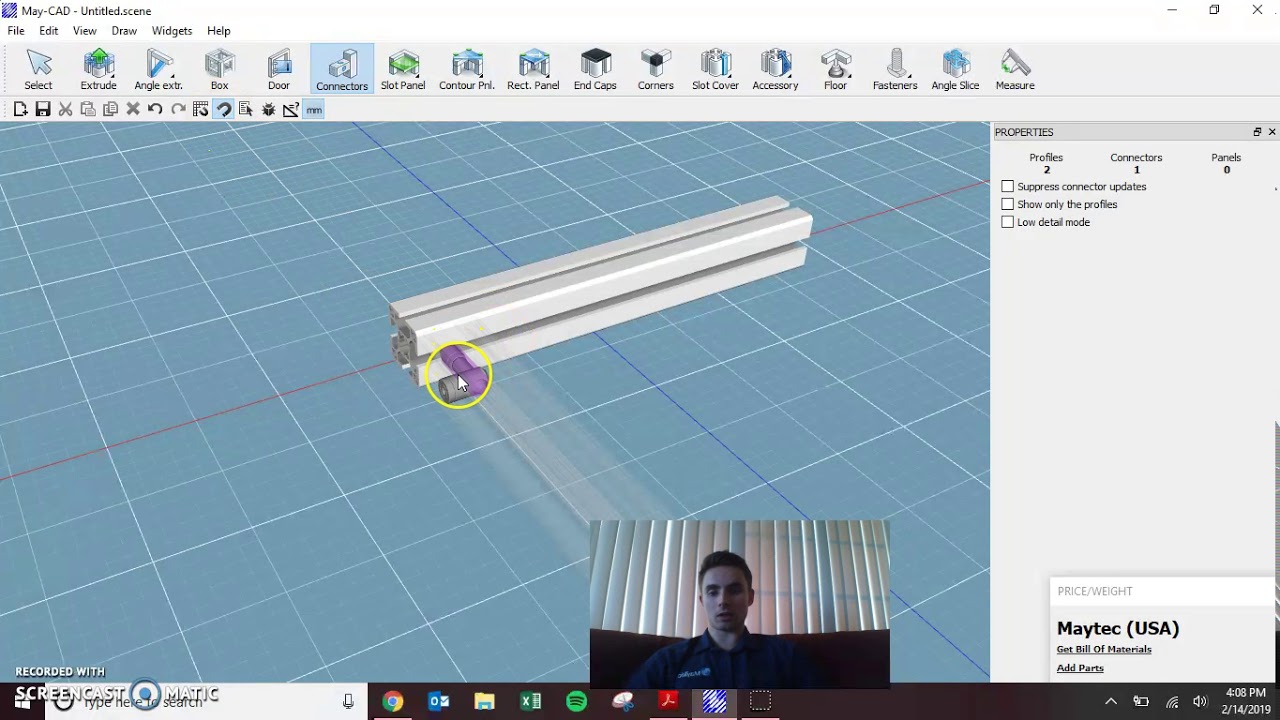Viewport: 1280px width, 720px height.
Task: Pick the Corners tool
Action: (655, 69)
